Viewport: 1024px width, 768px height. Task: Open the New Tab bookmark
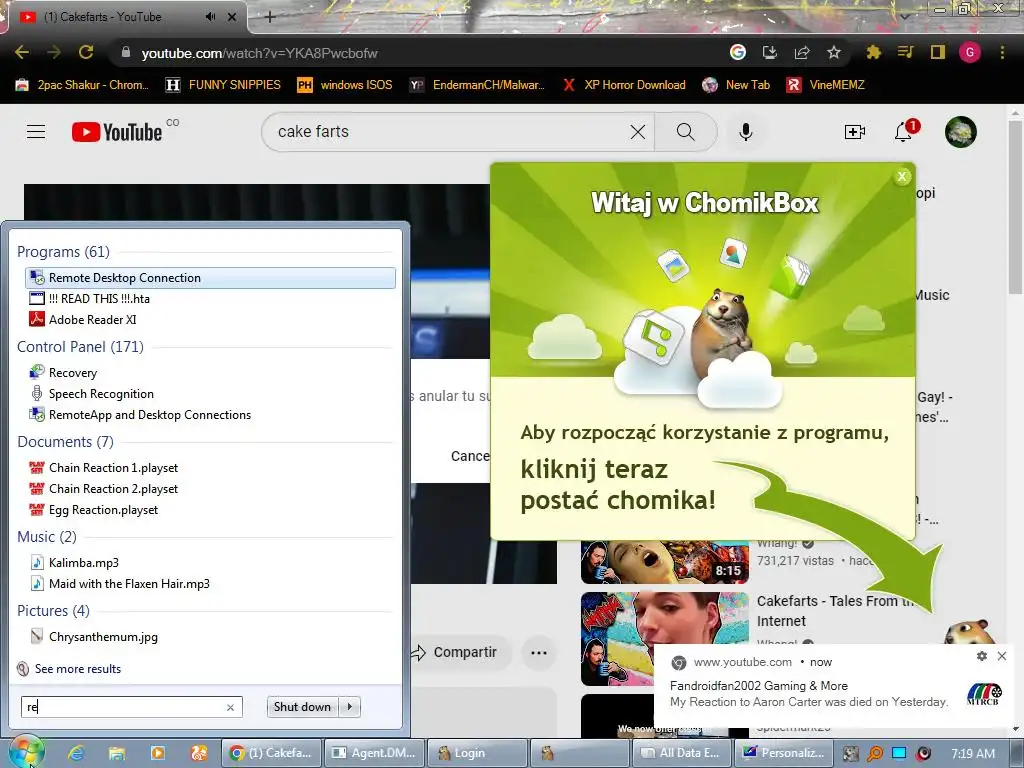pos(736,85)
